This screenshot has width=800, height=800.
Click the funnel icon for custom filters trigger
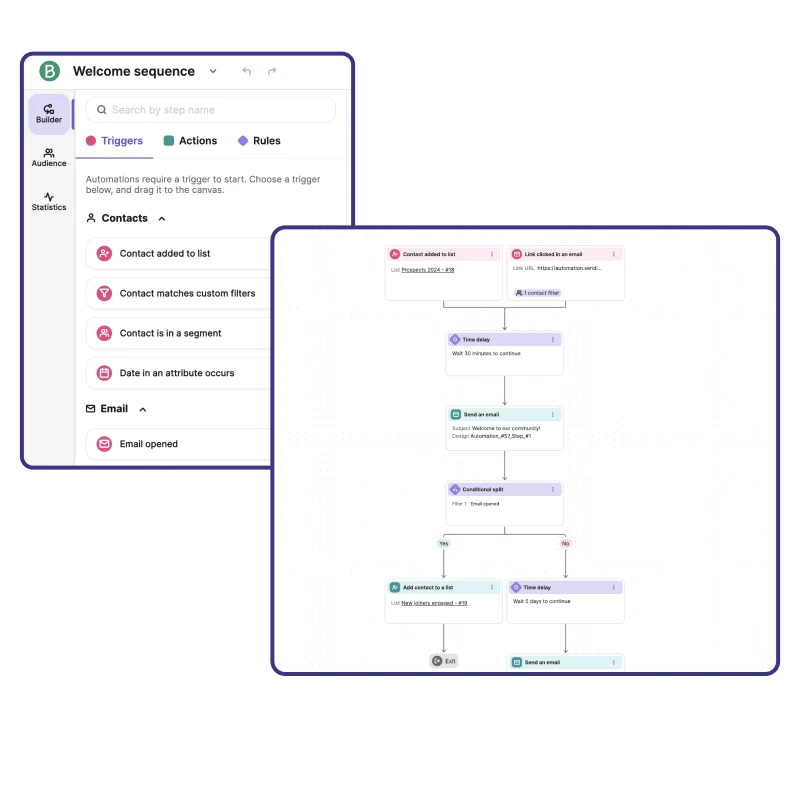click(104, 293)
